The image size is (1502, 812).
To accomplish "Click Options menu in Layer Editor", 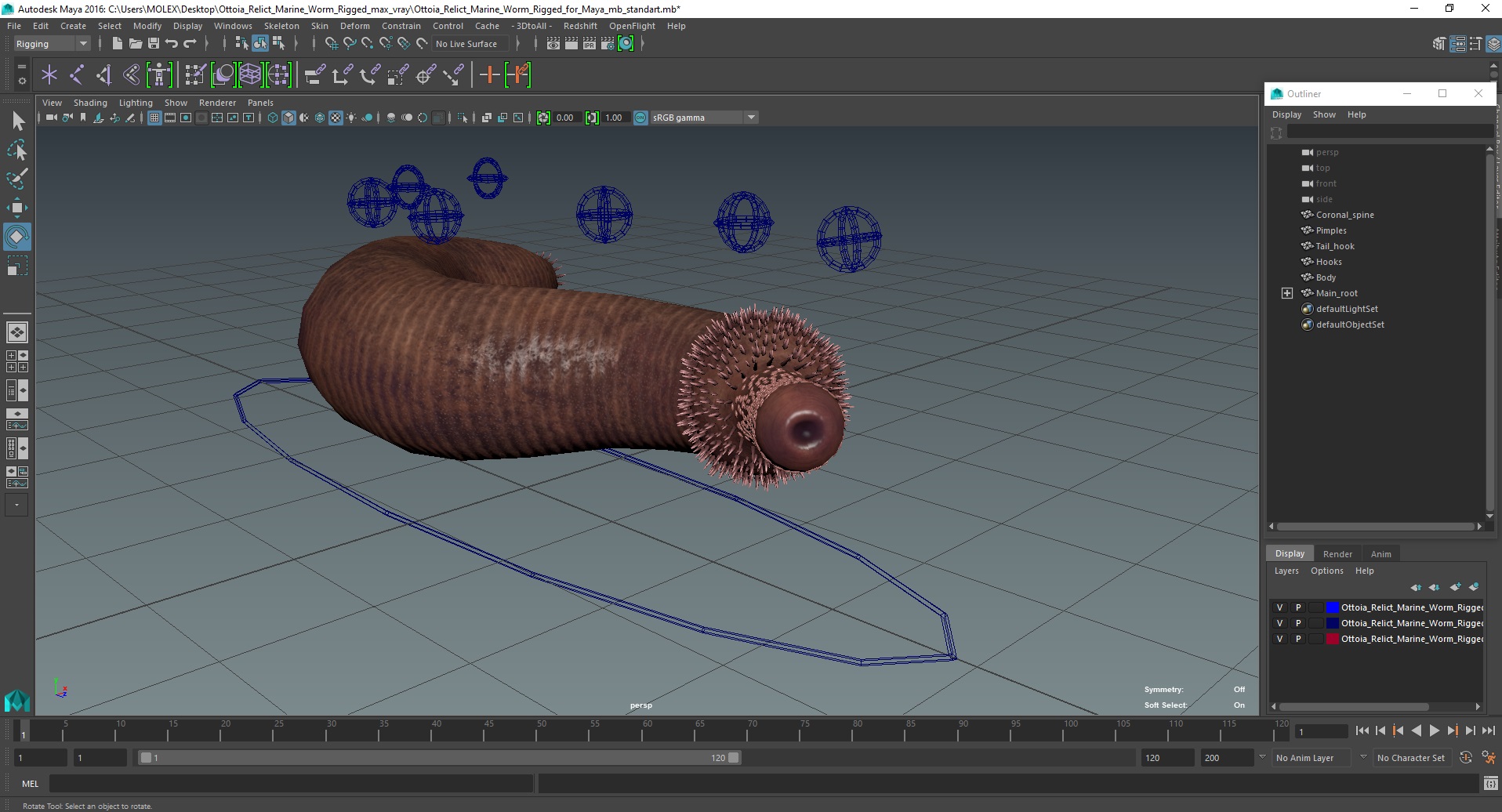I will point(1326,571).
